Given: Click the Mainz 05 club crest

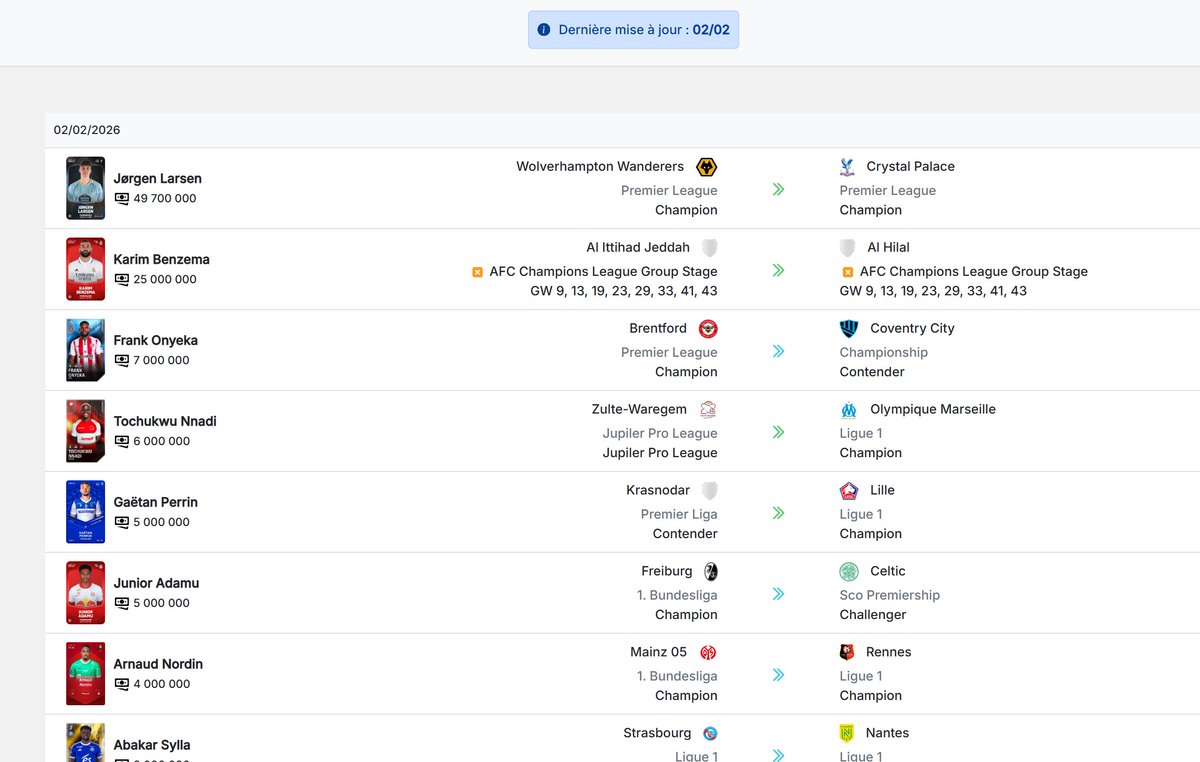Looking at the screenshot, I should 708,653.
